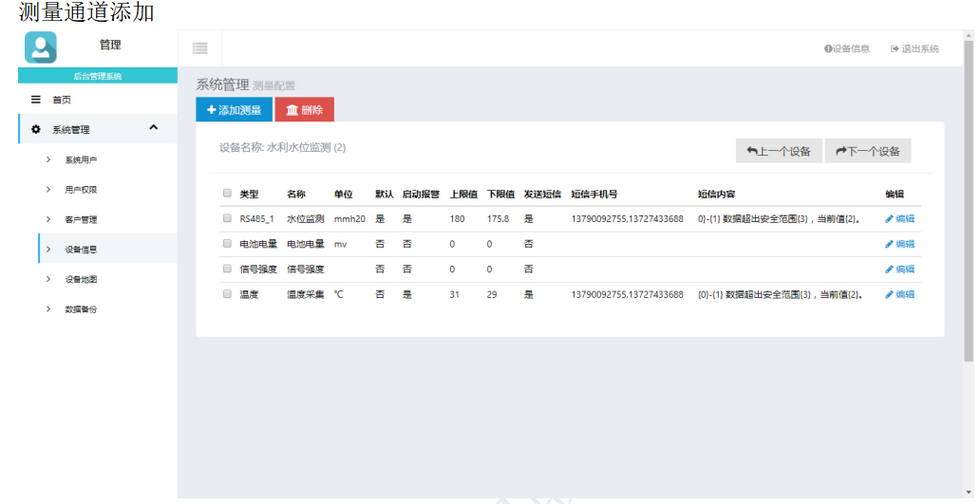The width and height of the screenshot is (980, 504).
Task: Open 设备地图 in sidebar menu
Action: pyautogui.click(x=80, y=280)
